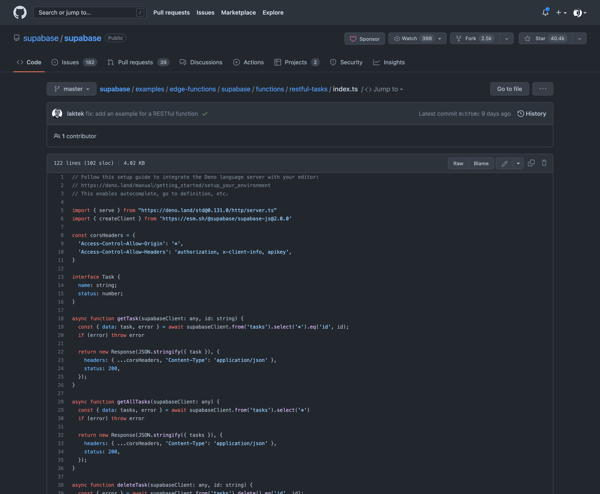Click the pencil edit file icon

click(x=504, y=163)
